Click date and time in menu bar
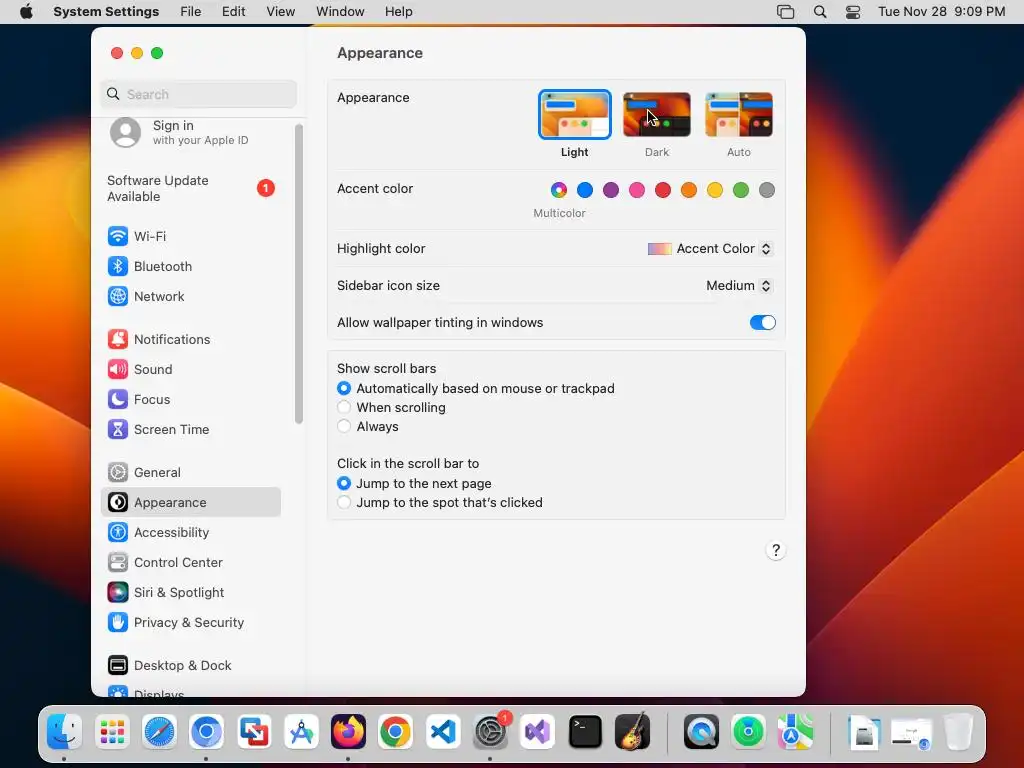The height and width of the screenshot is (768, 1024). pos(941,12)
